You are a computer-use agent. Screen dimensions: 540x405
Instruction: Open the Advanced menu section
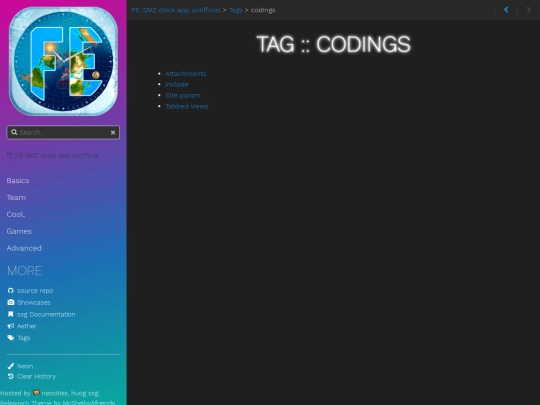tap(24, 248)
